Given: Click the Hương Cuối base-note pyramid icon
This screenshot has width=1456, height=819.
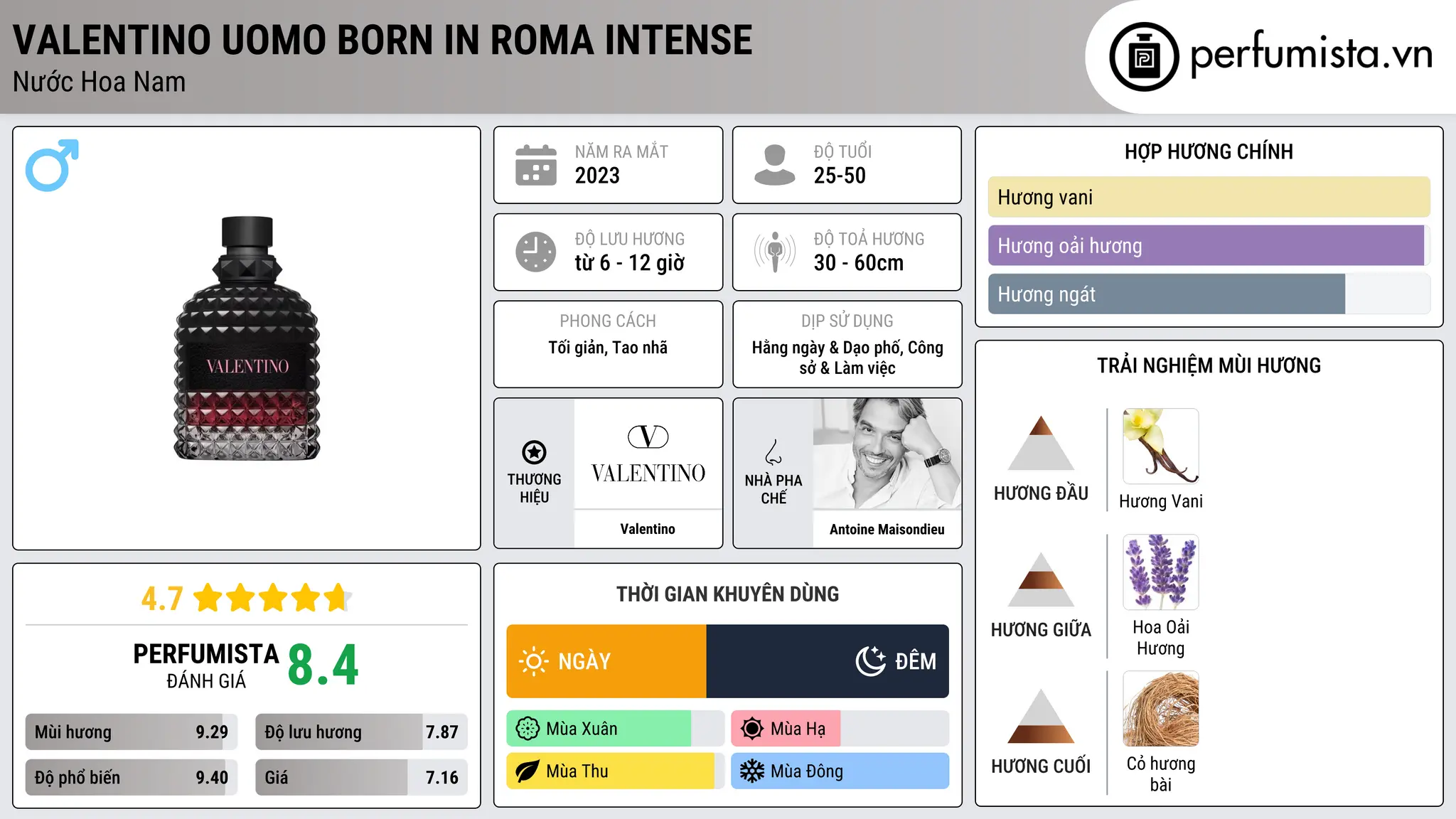Looking at the screenshot, I should [x=1041, y=716].
